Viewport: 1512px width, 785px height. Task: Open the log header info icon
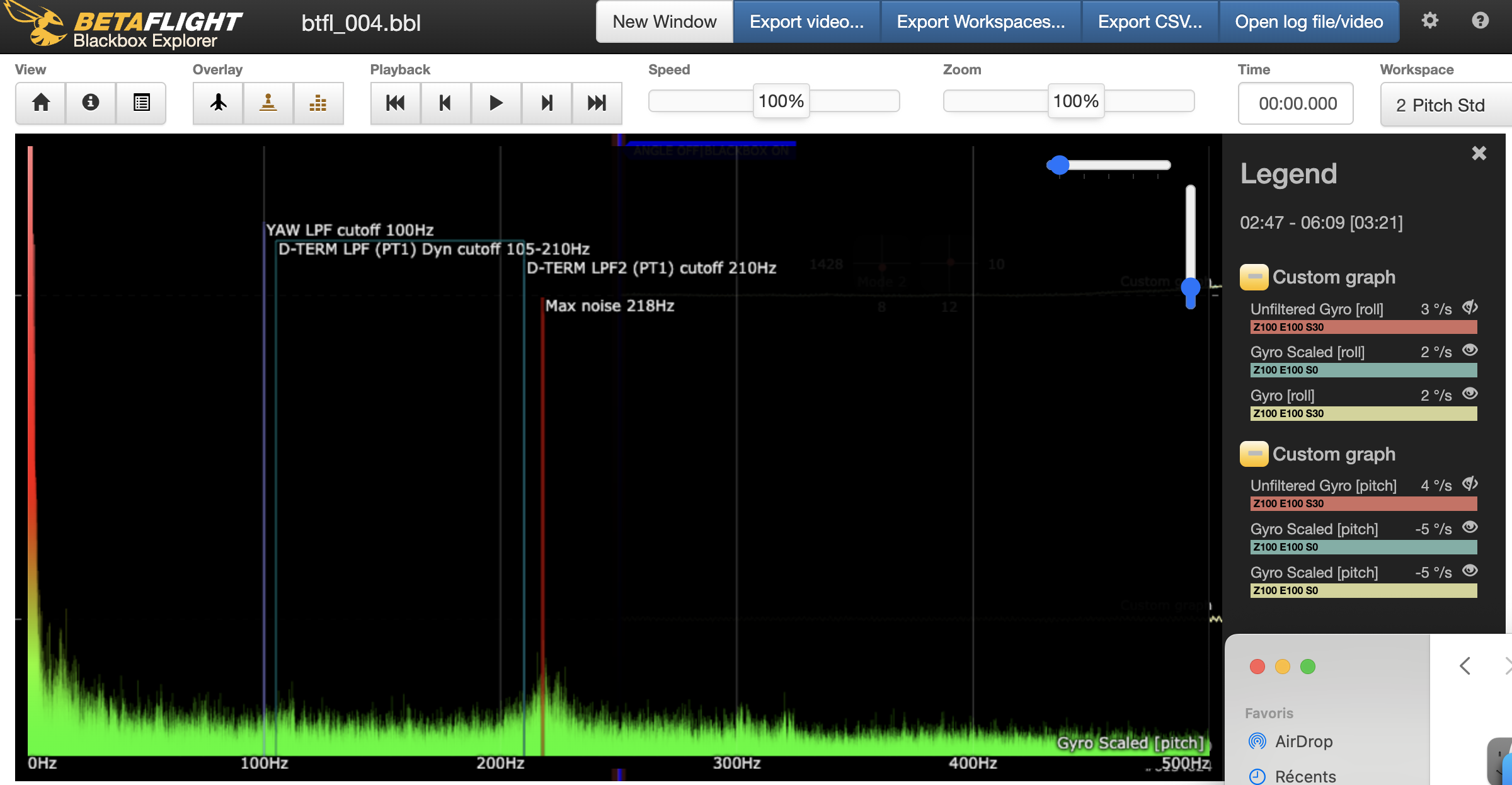[x=91, y=103]
